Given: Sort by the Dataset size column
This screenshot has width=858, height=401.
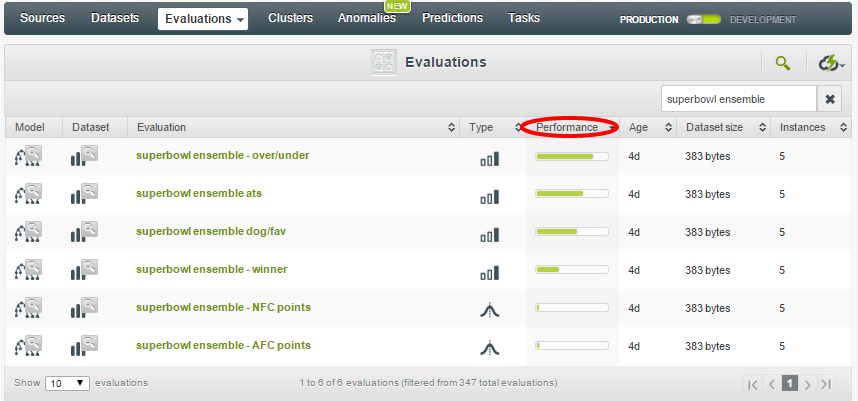Looking at the screenshot, I should tap(714, 128).
